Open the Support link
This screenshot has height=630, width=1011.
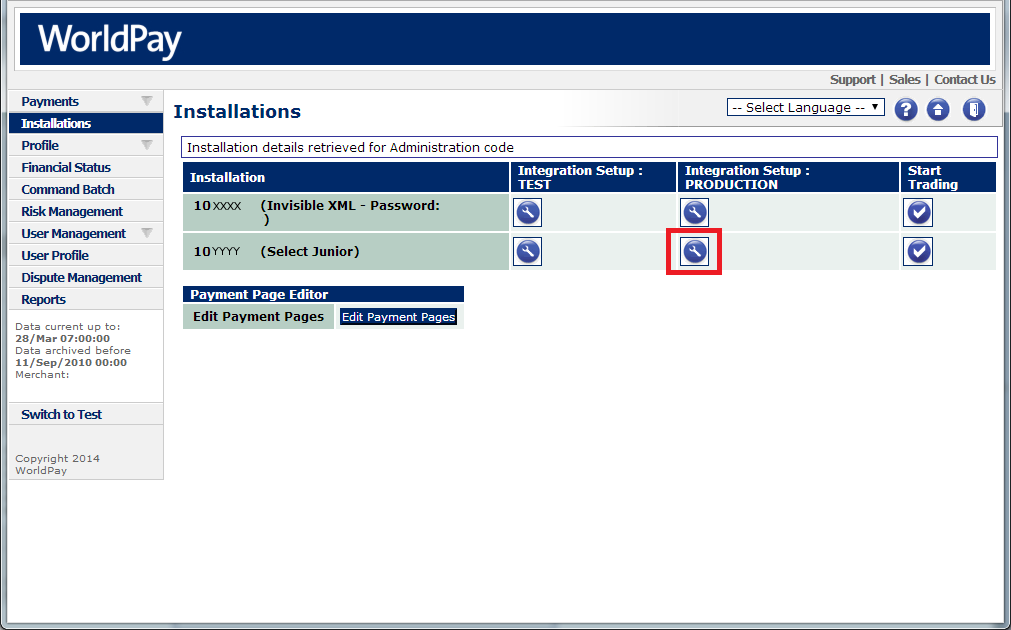pyautogui.click(x=852, y=79)
